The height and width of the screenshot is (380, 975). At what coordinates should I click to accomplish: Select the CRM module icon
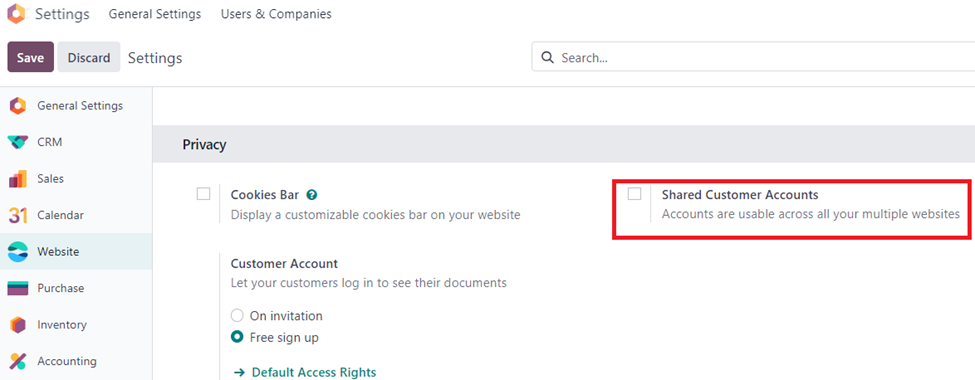click(x=17, y=142)
